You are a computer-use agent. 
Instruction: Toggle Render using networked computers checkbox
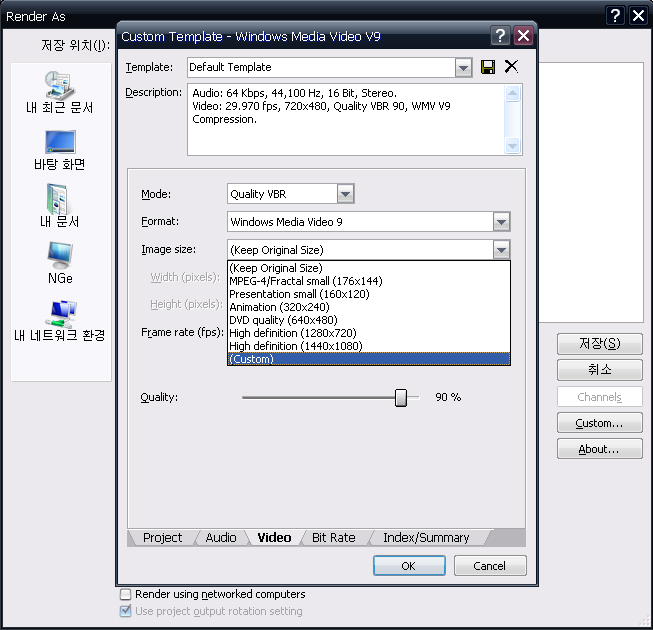tap(125, 594)
